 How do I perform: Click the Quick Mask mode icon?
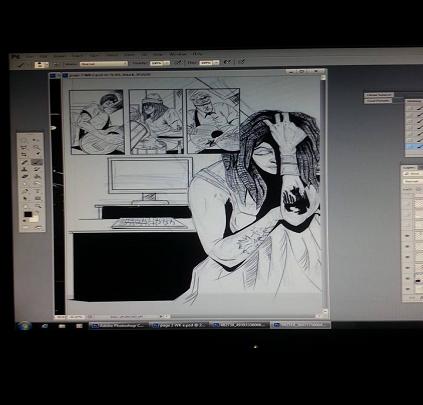(x=26, y=227)
